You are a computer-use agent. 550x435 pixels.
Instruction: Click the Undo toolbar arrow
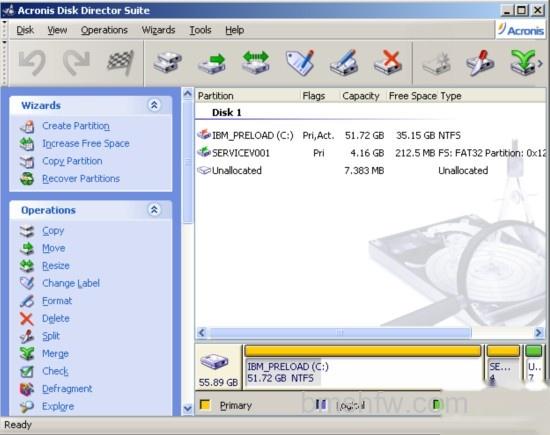32,62
